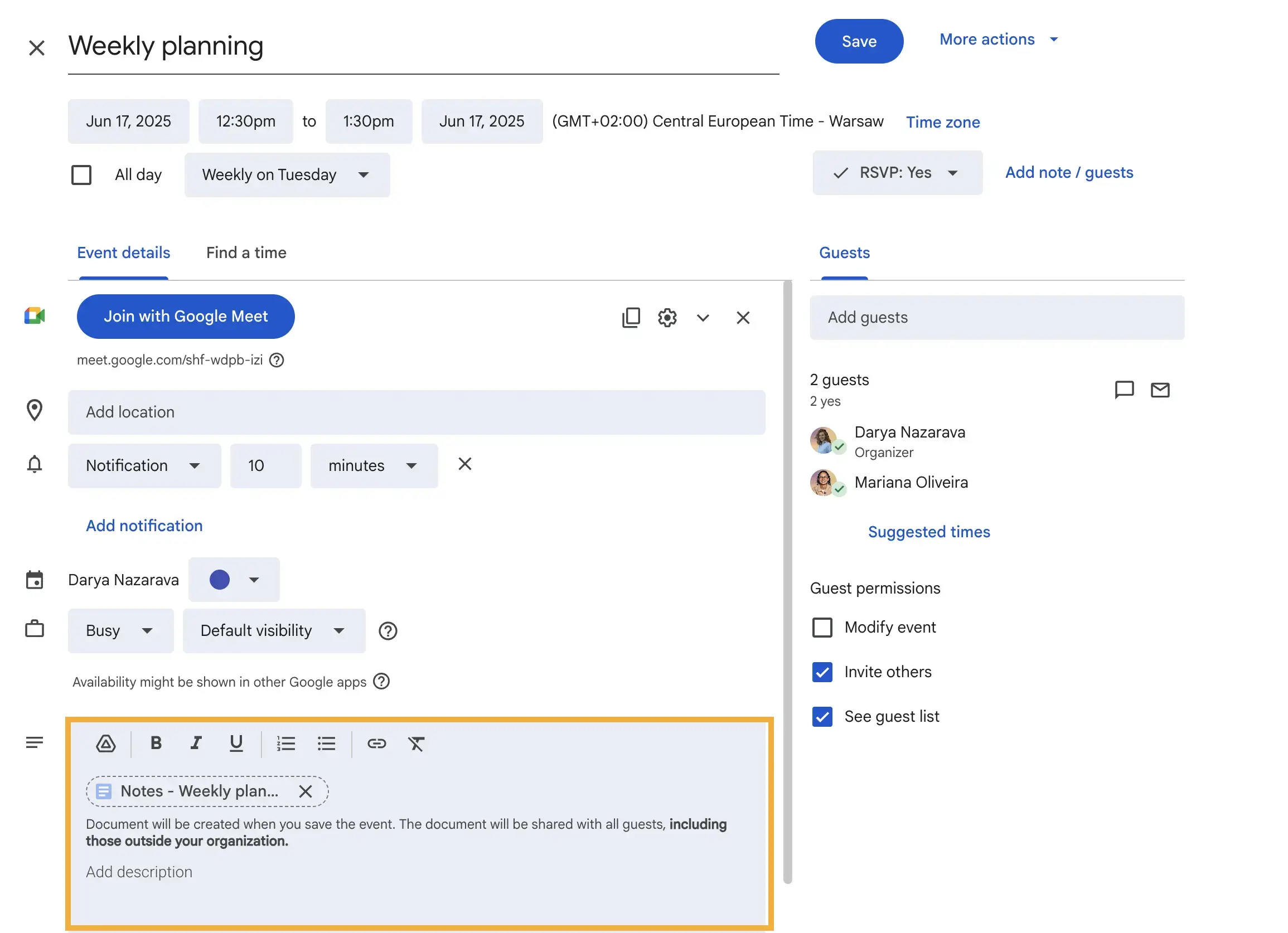Open the Default visibility dropdown
1288x933 pixels.
[x=274, y=630]
